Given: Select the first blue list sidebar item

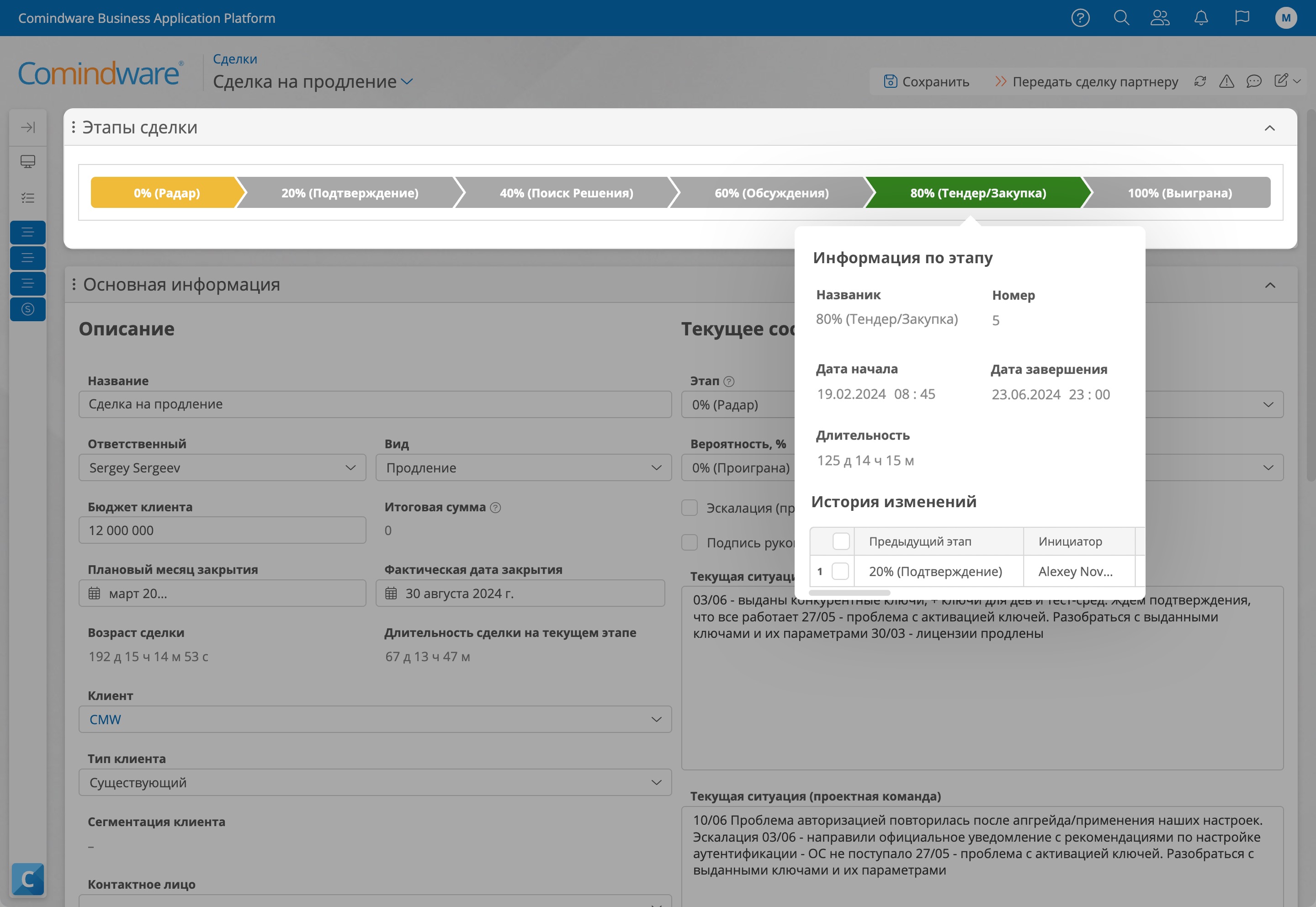Looking at the screenshot, I should 28,233.
